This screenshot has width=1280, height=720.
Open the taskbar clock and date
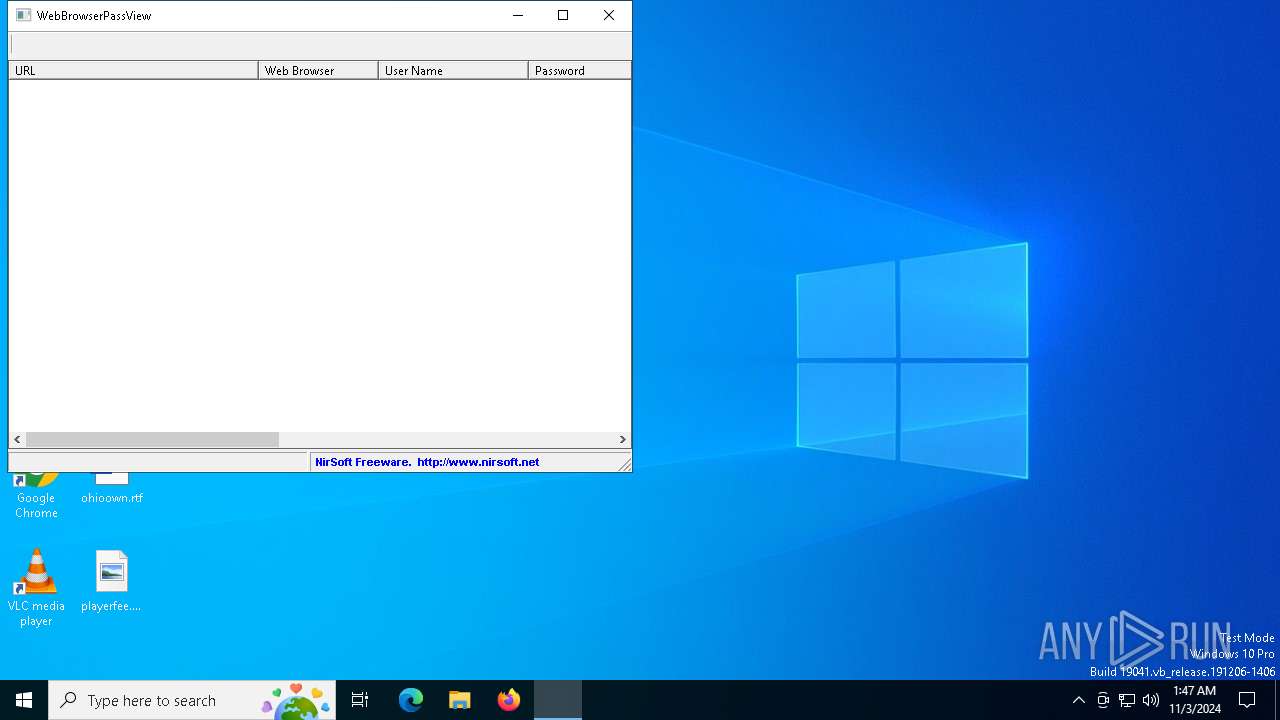click(1195, 700)
